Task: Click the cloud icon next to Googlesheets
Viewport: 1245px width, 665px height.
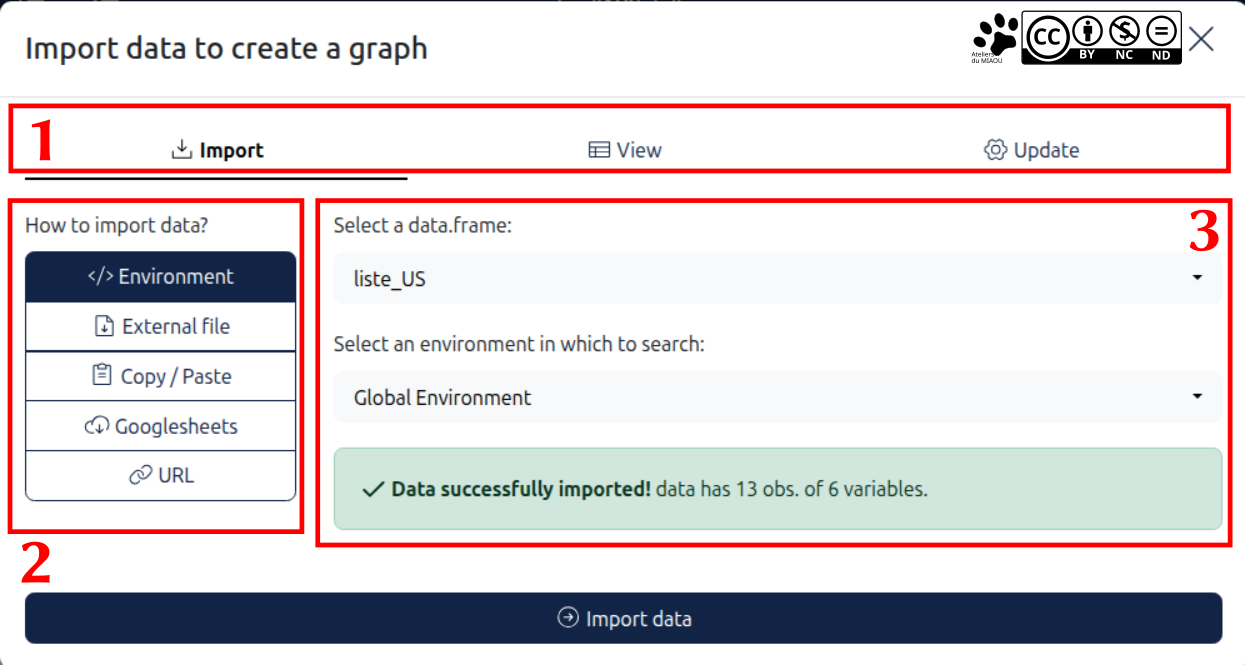Action: 96,427
